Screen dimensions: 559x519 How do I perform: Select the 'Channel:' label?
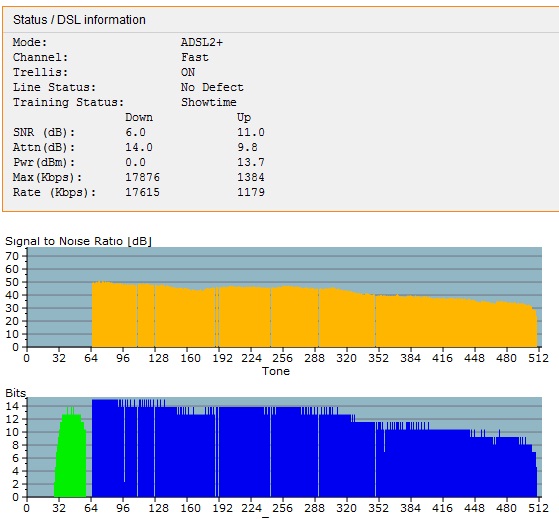[x=40, y=57]
